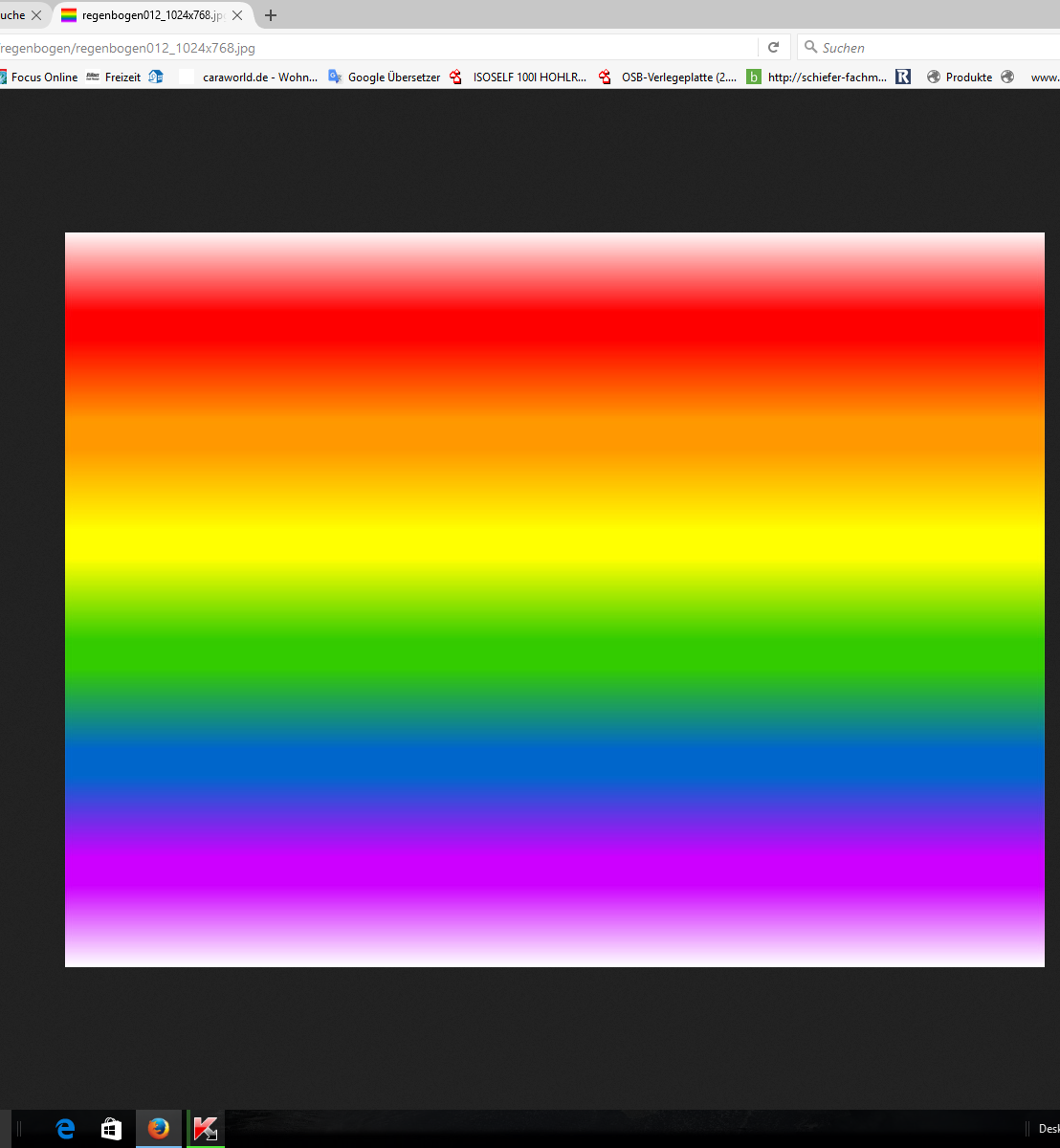Open the OSB-Verlegeplatte bookmark
Screen dimensions: 1060x1148
coord(668,77)
